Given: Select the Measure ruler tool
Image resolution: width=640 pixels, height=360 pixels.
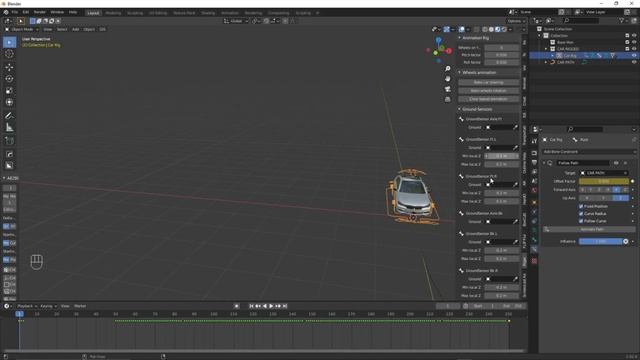Looking at the screenshot, I should click(x=9, y=128).
